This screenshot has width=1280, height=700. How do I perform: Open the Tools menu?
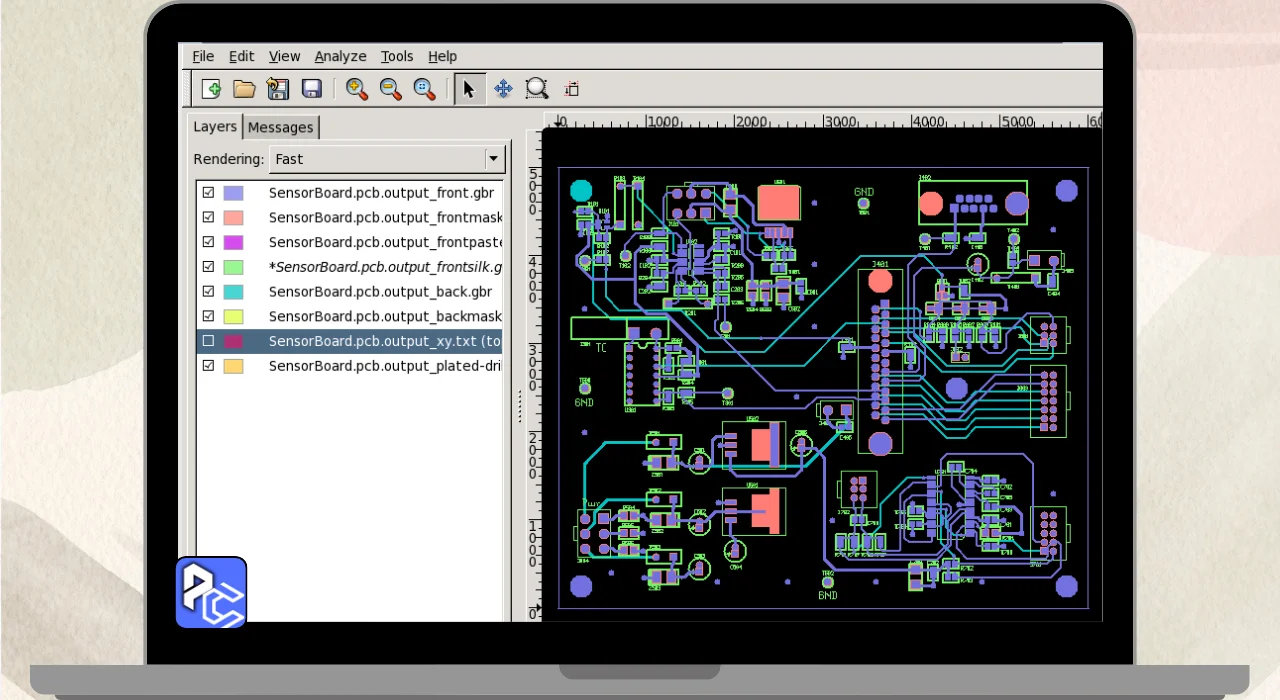pyautogui.click(x=397, y=56)
